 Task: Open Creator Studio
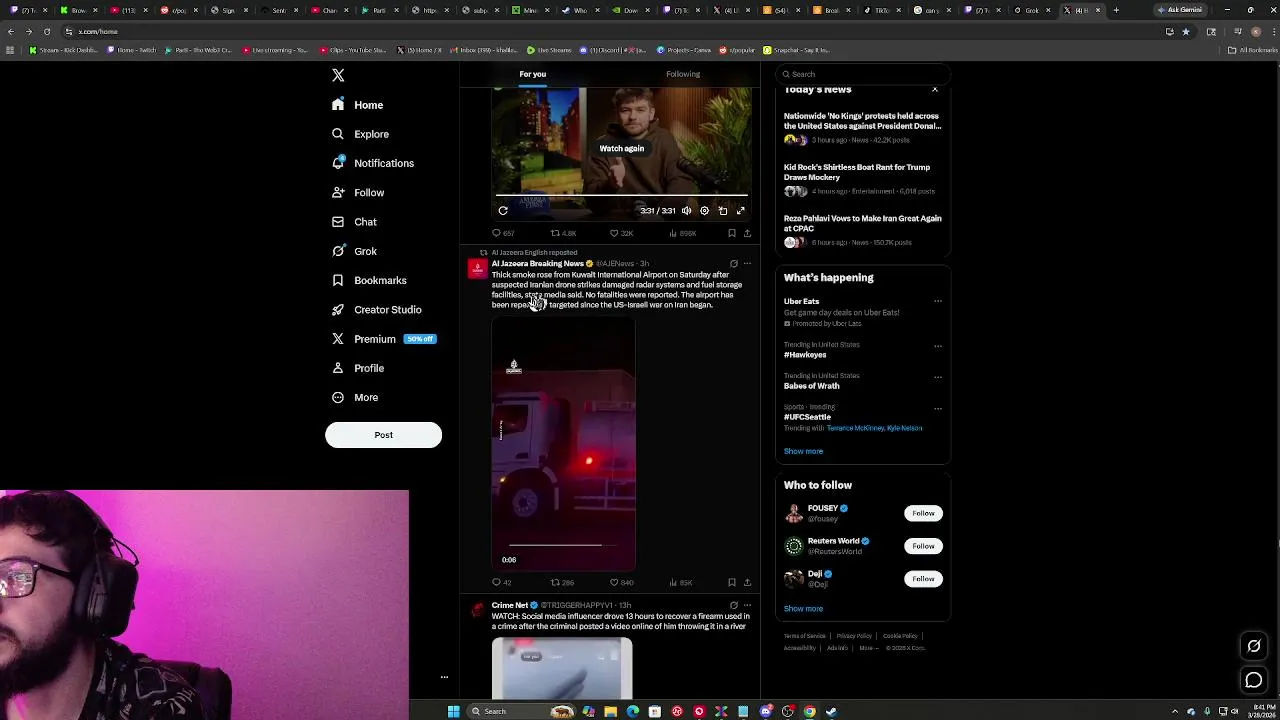(x=377, y=310)
